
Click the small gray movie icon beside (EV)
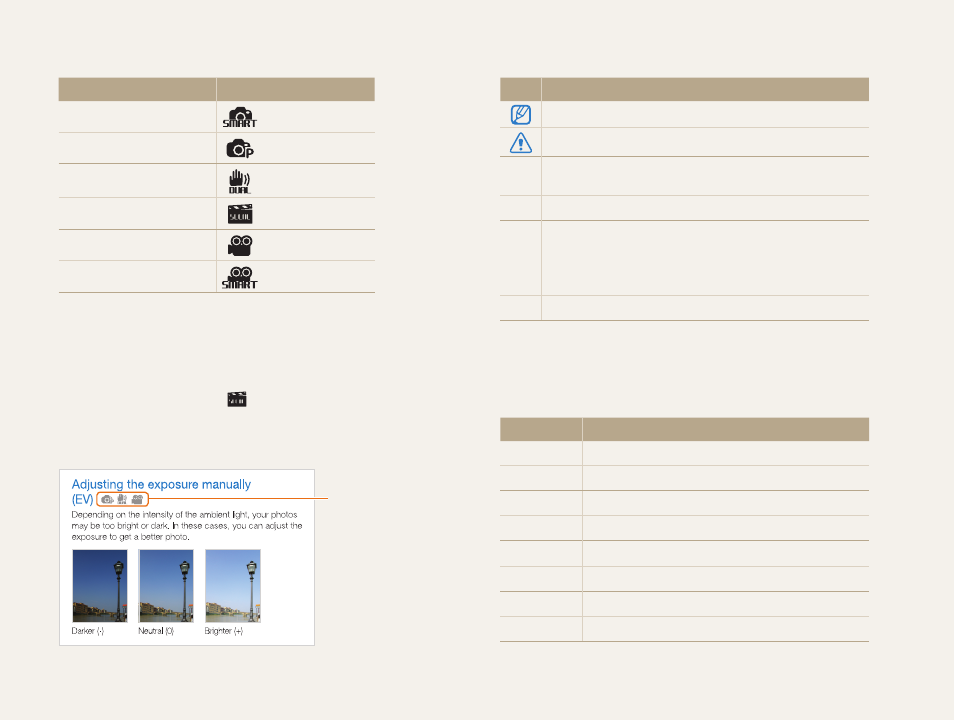pyautogui.click(x=138, y=499)
